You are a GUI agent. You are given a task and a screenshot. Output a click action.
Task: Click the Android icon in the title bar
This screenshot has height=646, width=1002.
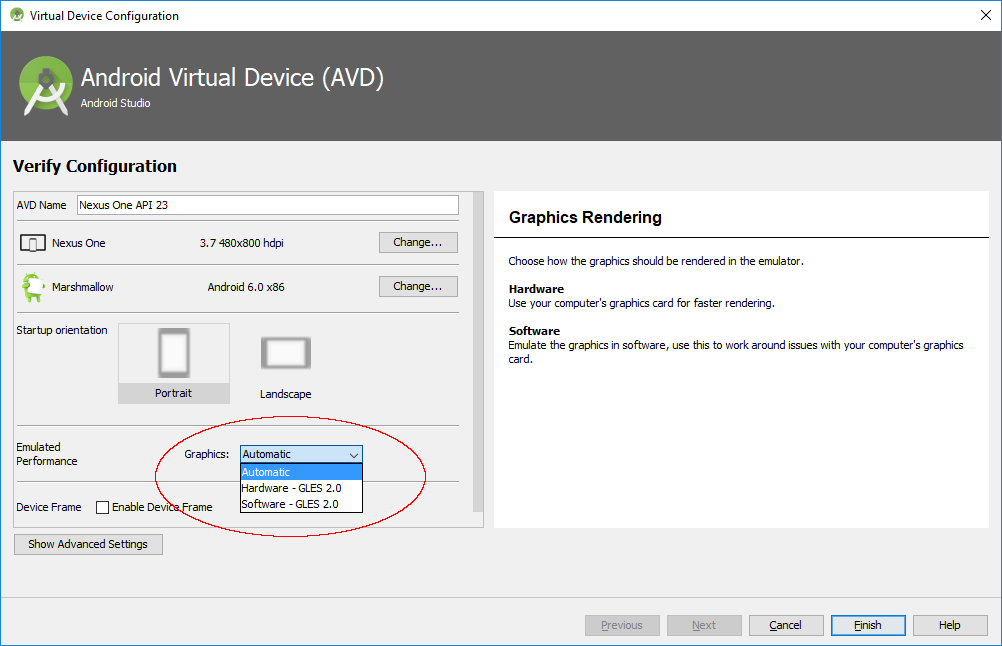(17, 15)
